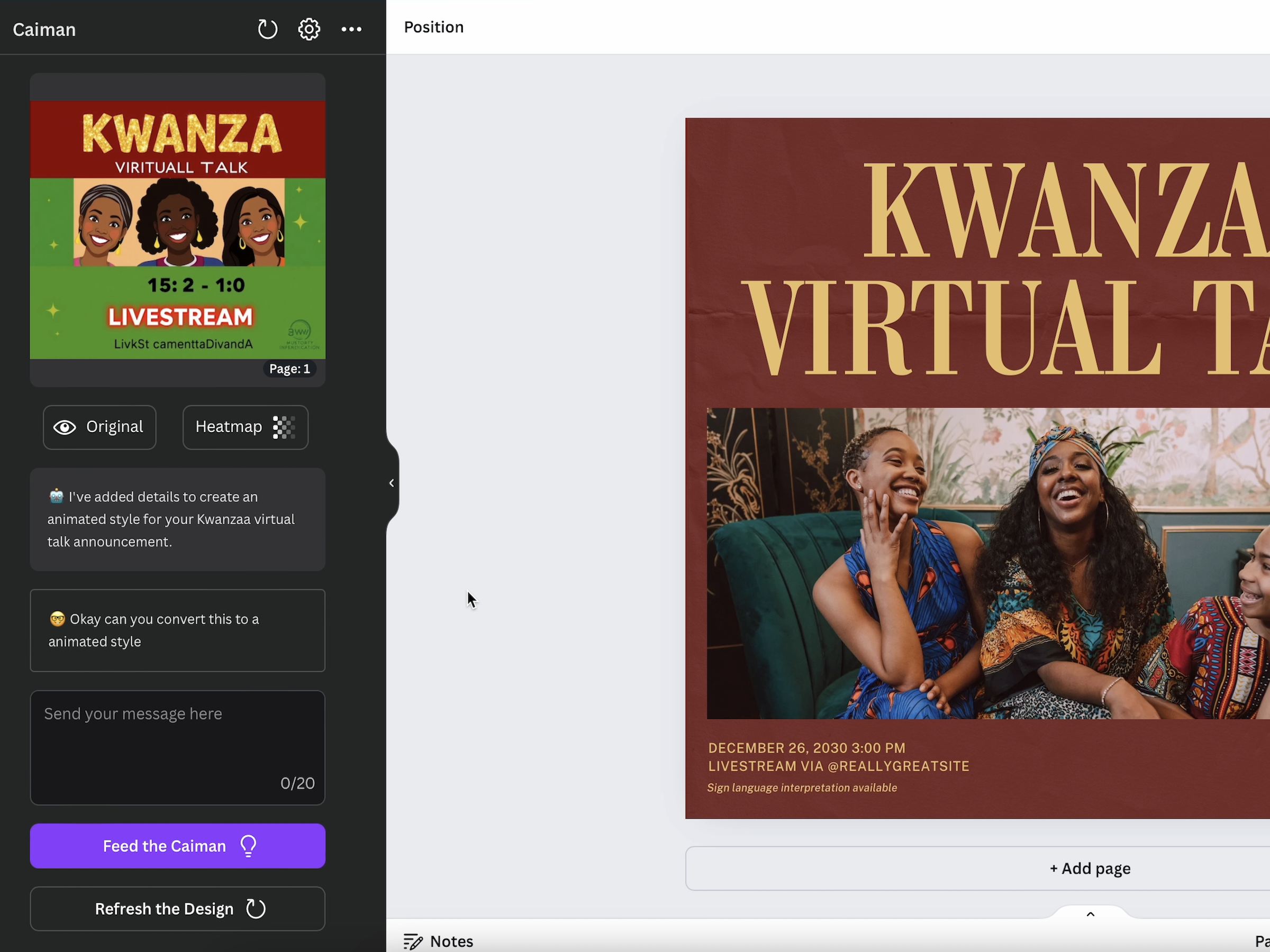Click the Send your message input field
The image size is (1270, 952).
177,746
